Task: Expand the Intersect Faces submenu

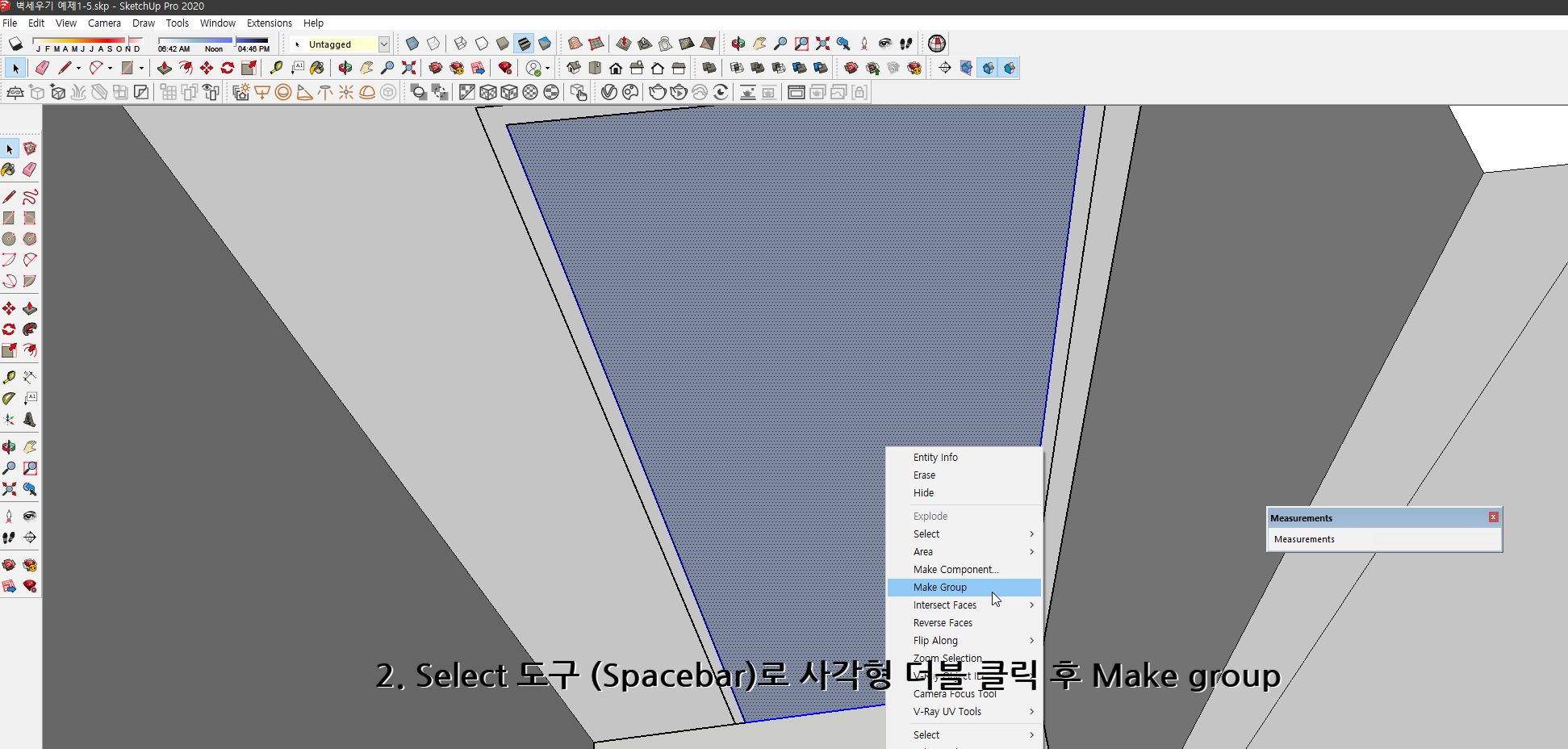Action: (964, 605)
